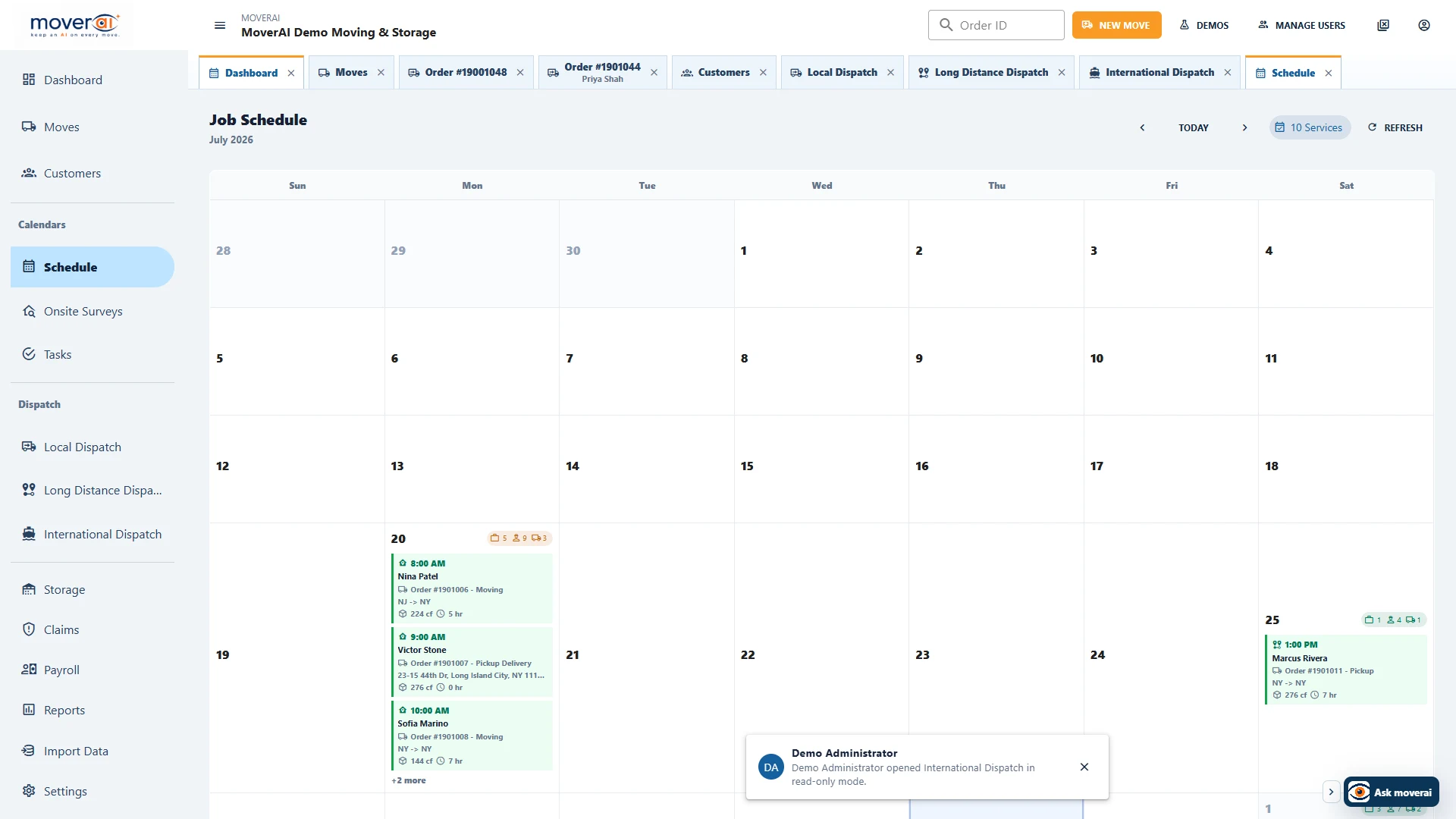This screenshot has height=819, width=1456.
Task: Open Claims in the sidebar
Action: (93, 629)
